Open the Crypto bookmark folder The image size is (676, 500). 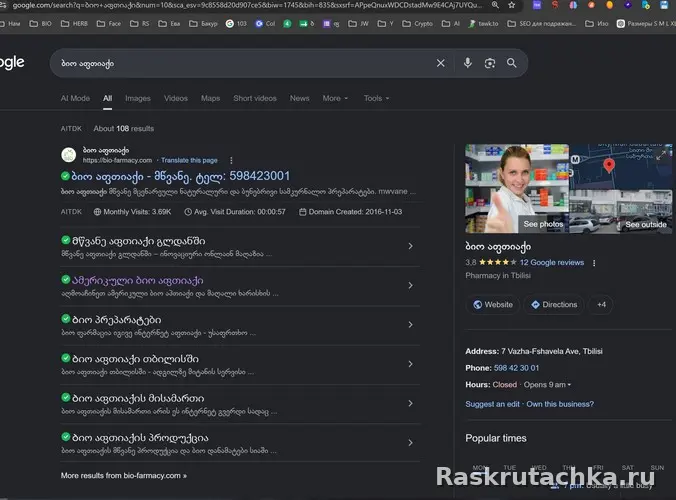pos(417,24)
